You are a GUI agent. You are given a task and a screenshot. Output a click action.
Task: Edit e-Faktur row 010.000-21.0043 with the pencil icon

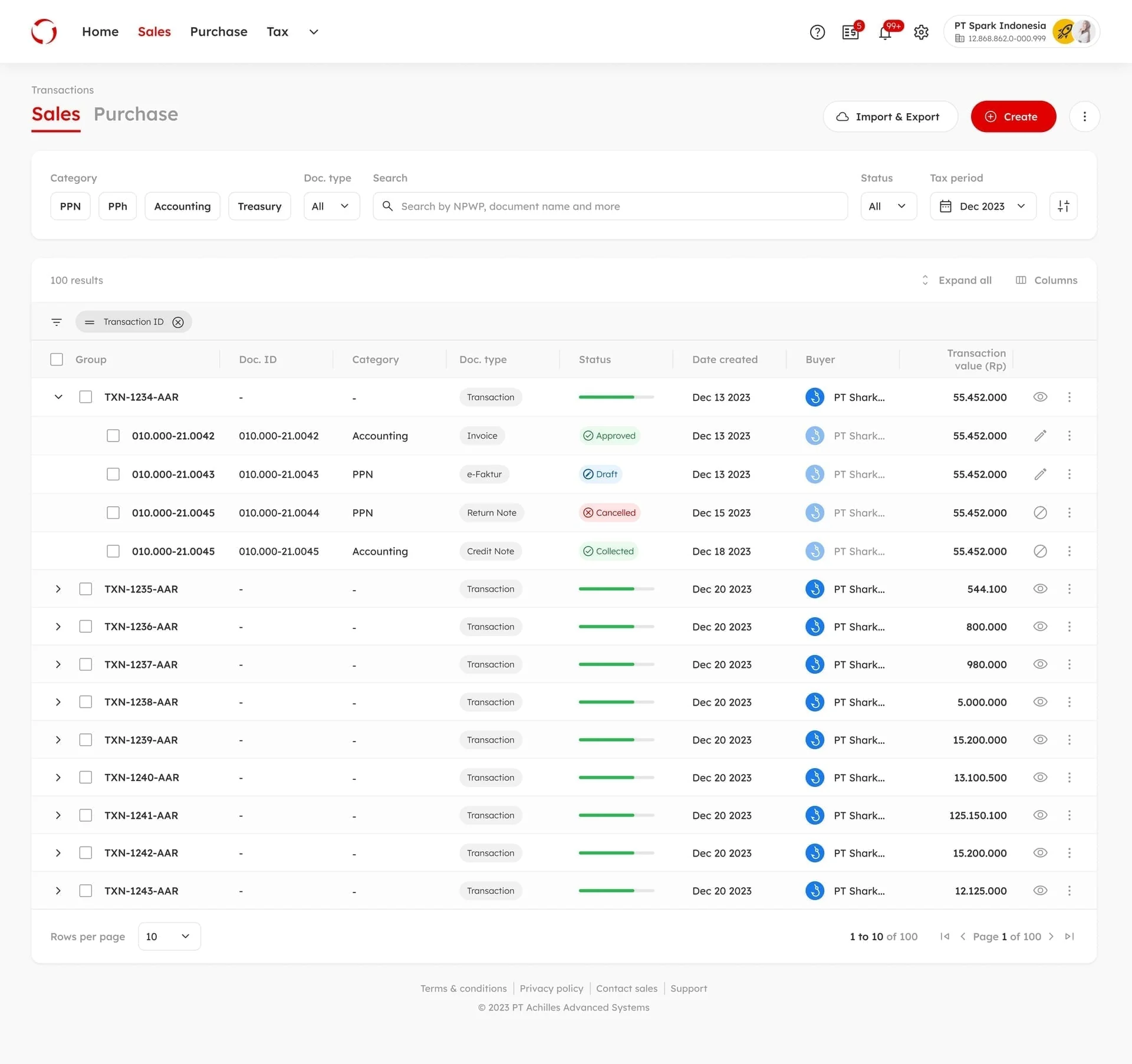(1040, 474)
